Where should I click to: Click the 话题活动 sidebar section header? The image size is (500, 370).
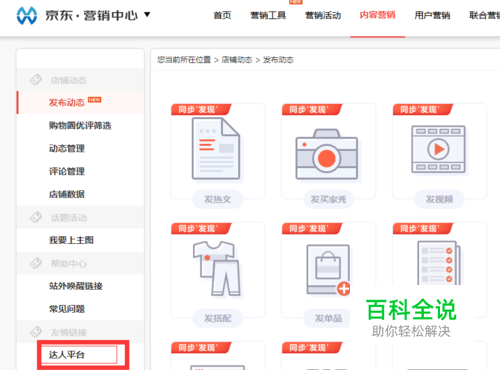80,217
